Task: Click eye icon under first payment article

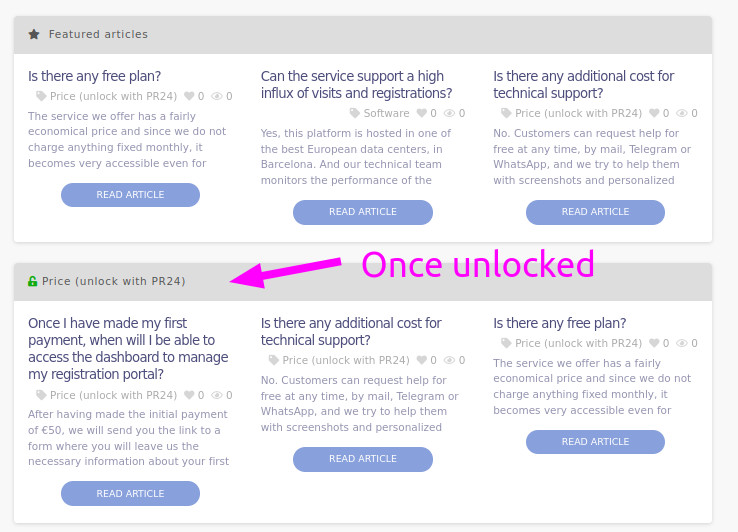Action: (217, 395)
